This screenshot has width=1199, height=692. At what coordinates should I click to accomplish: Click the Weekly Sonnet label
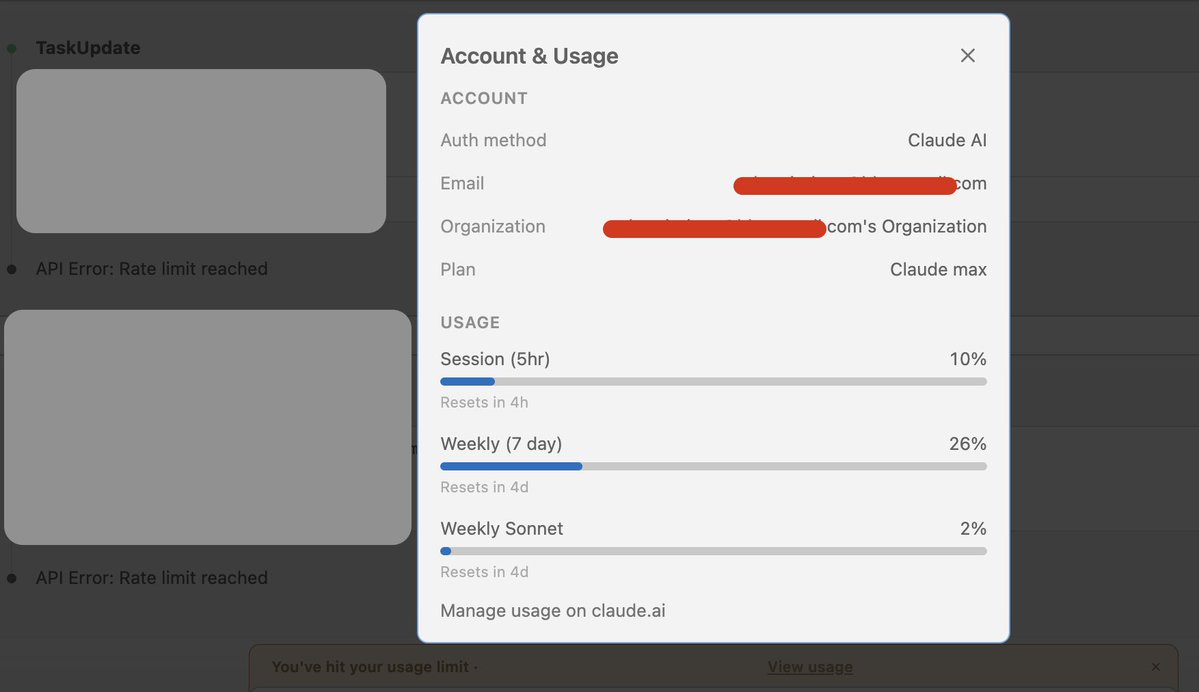[502, 529]
